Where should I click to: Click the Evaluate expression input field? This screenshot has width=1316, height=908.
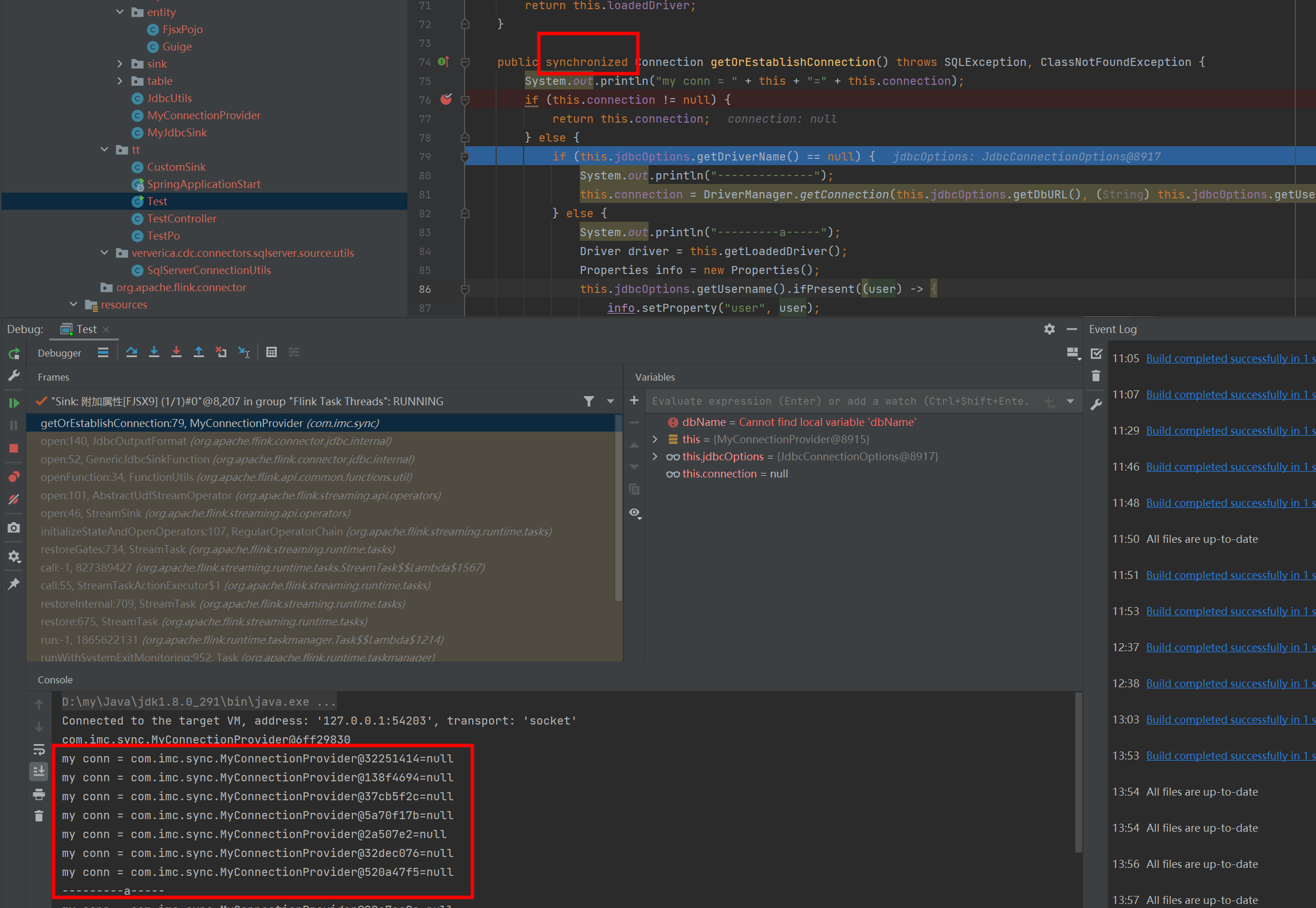(x=842, y=401)
